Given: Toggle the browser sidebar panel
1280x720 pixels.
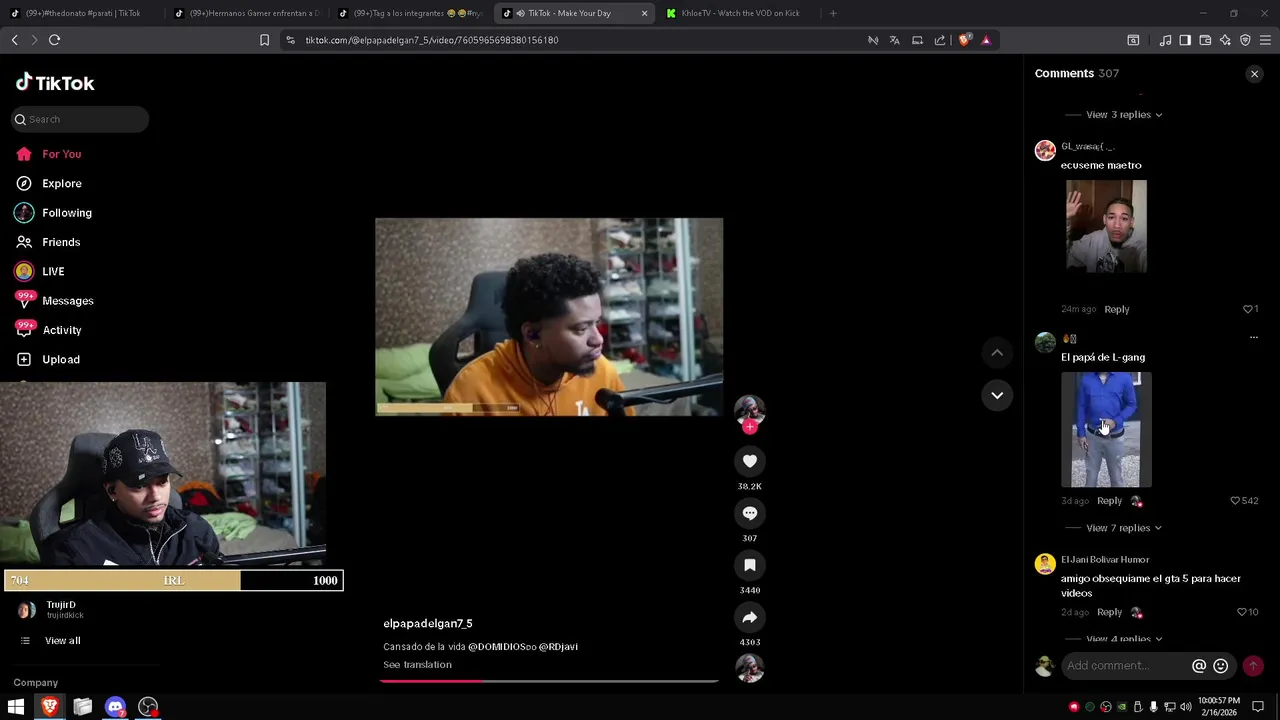Looking at the screenshot, I should [1185, 40].
